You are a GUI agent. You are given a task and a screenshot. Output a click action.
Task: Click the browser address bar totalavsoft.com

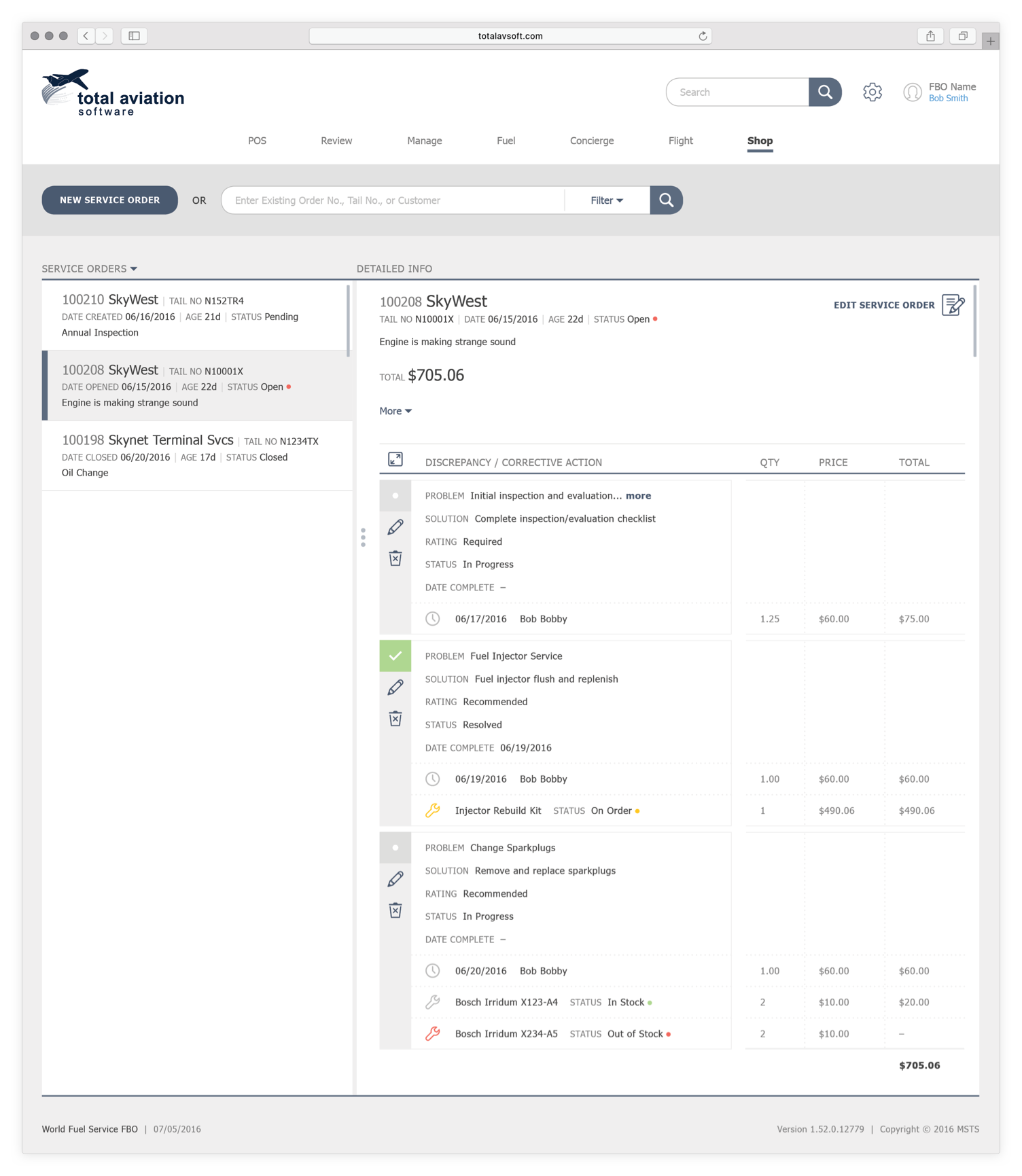[x=510, y=36]
